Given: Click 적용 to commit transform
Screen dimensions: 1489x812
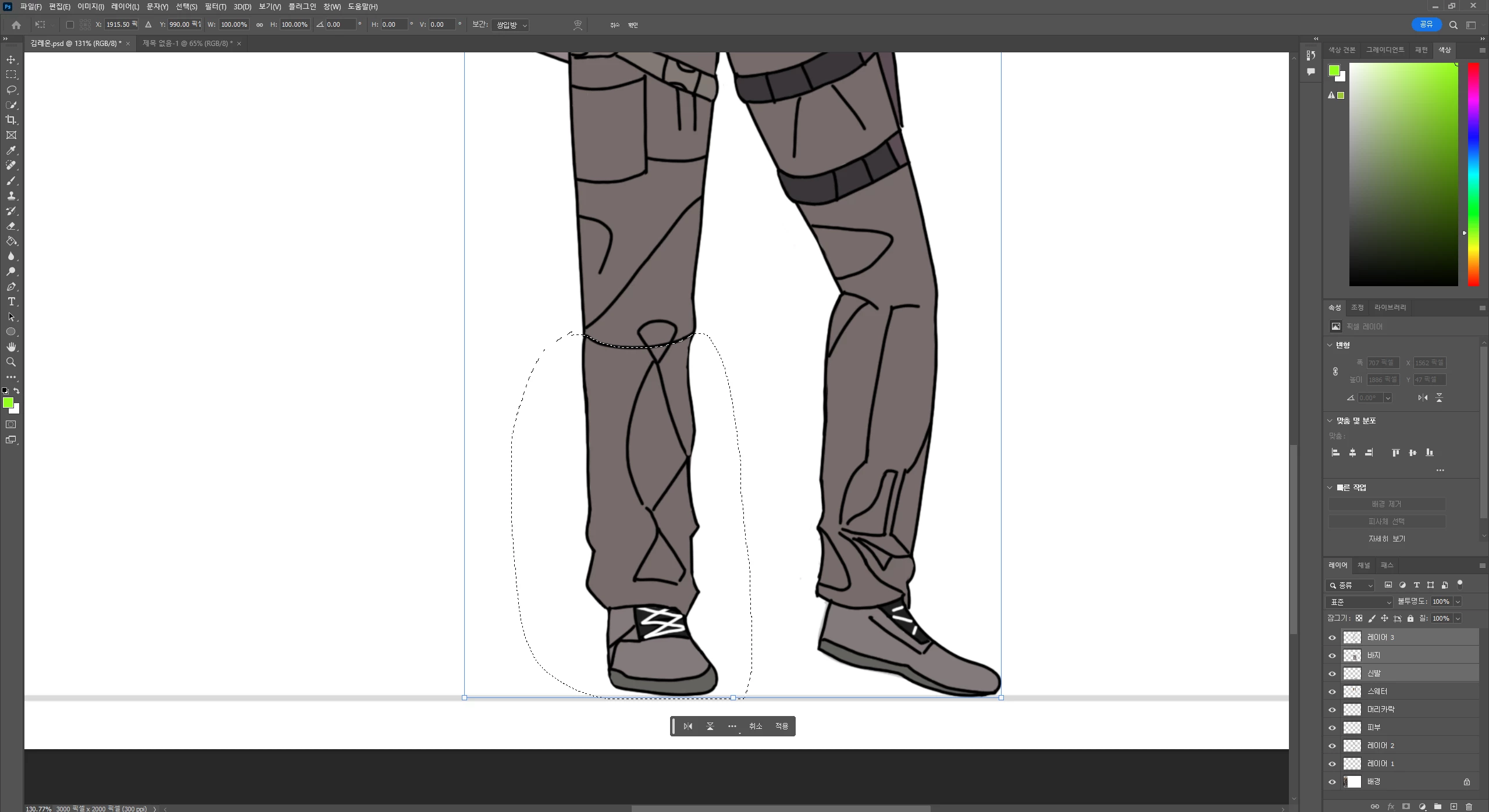Looking at the screenshot, I should point(781,726).
